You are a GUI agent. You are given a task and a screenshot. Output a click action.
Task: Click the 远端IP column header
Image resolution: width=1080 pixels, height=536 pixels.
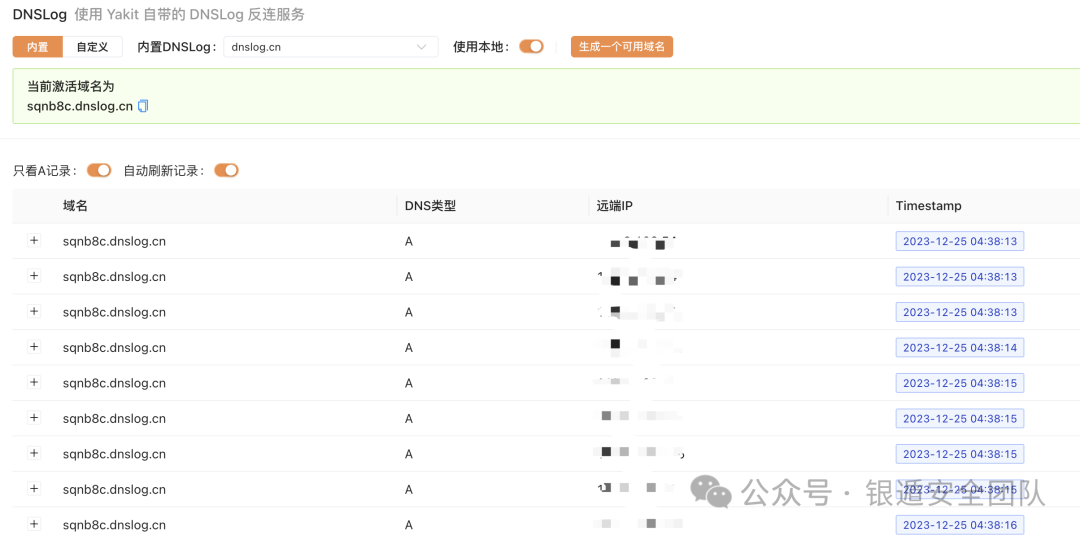click(614, 206)
